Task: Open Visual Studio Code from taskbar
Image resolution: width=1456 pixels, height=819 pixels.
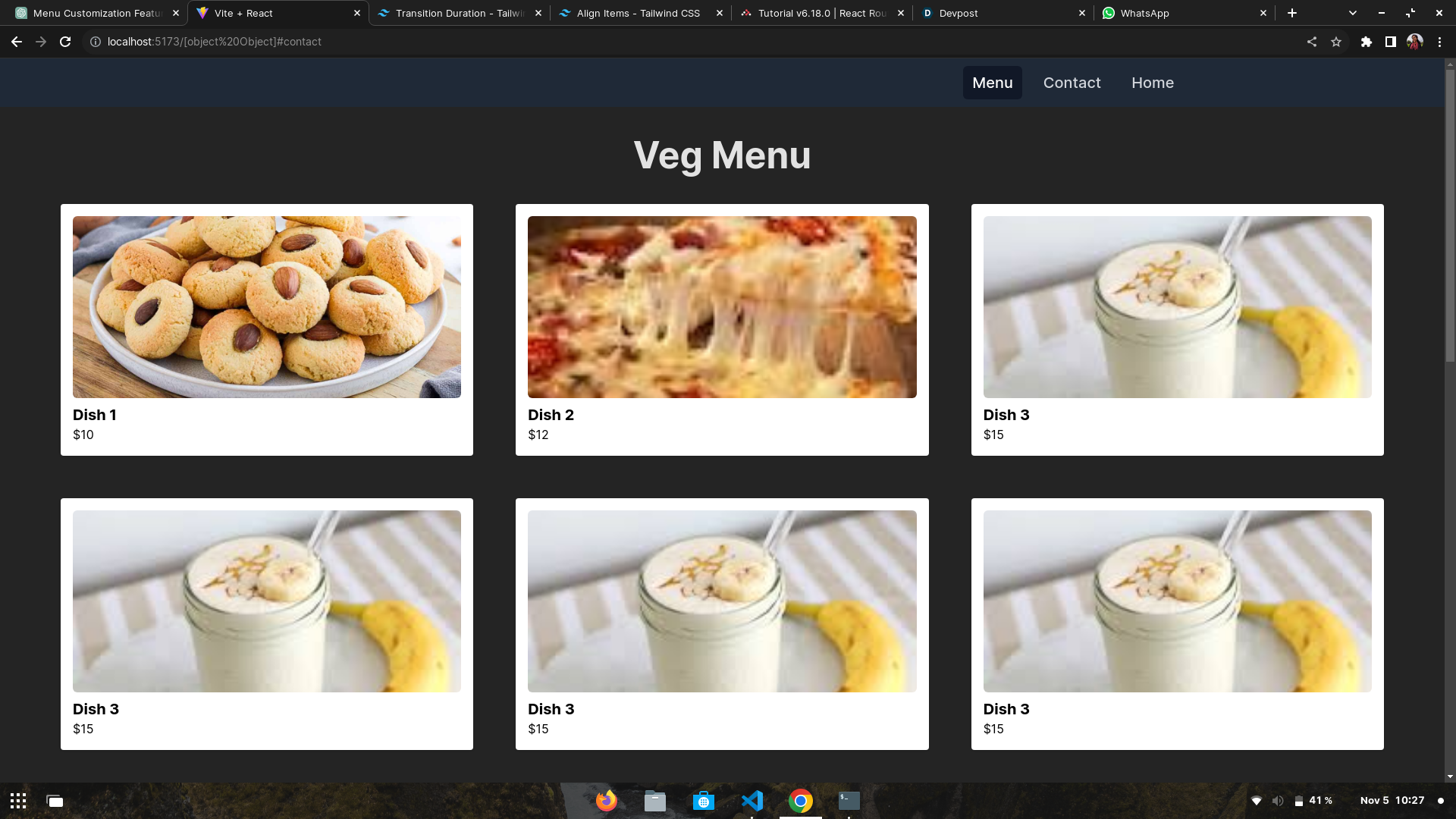Action: click(752, 801)
